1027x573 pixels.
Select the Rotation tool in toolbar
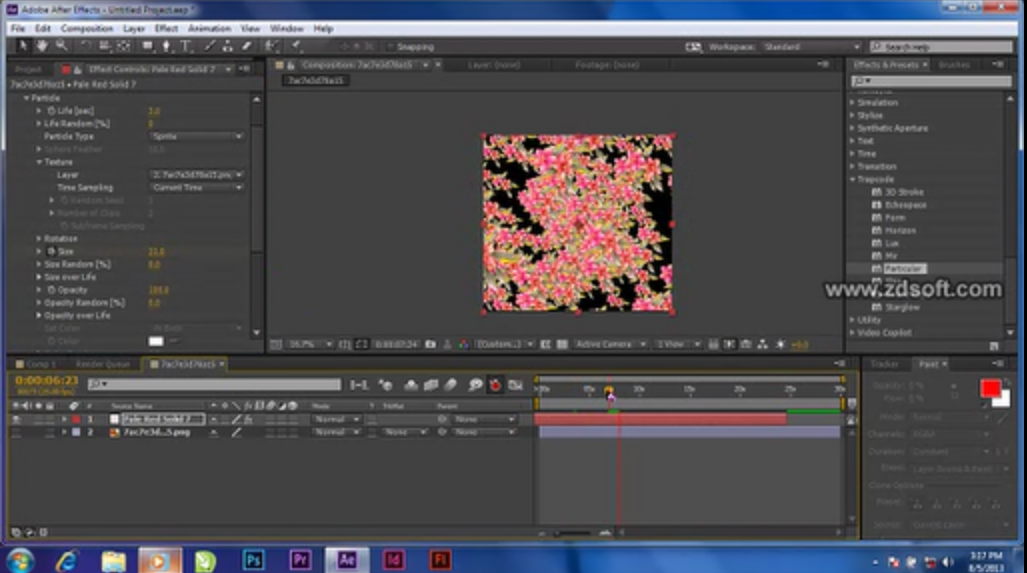point(86,46)
